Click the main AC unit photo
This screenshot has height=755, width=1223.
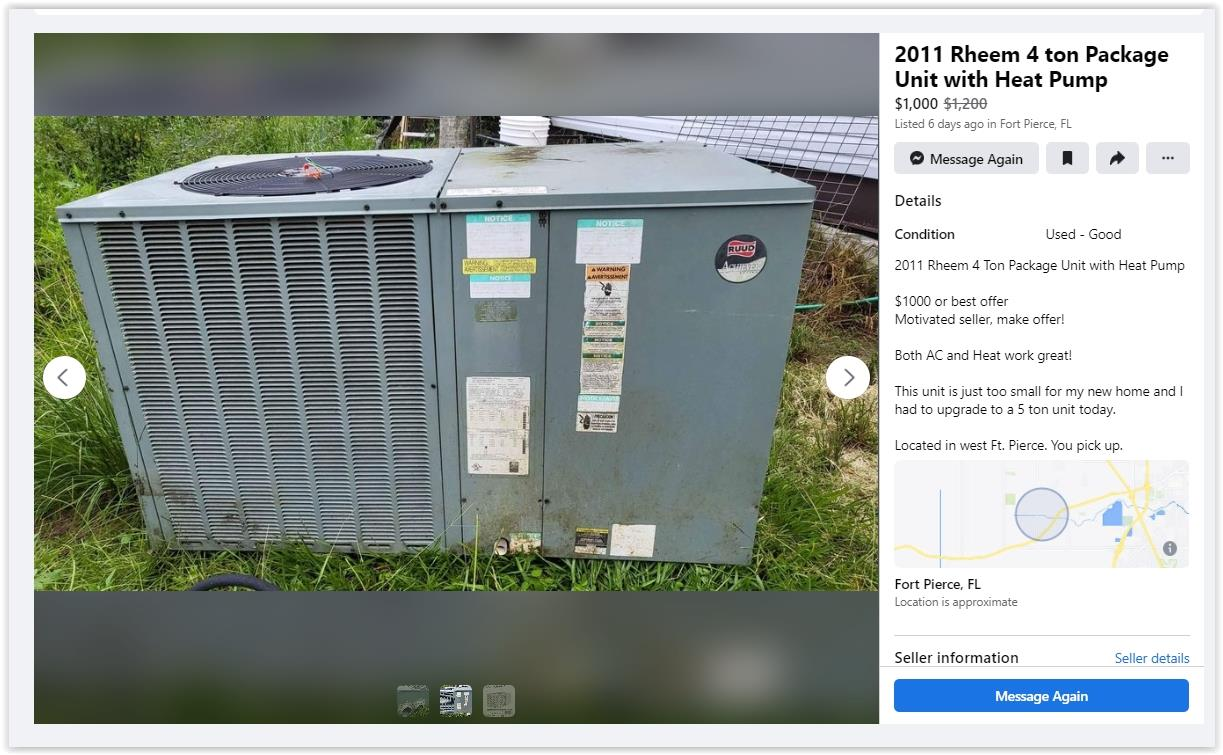456,353
